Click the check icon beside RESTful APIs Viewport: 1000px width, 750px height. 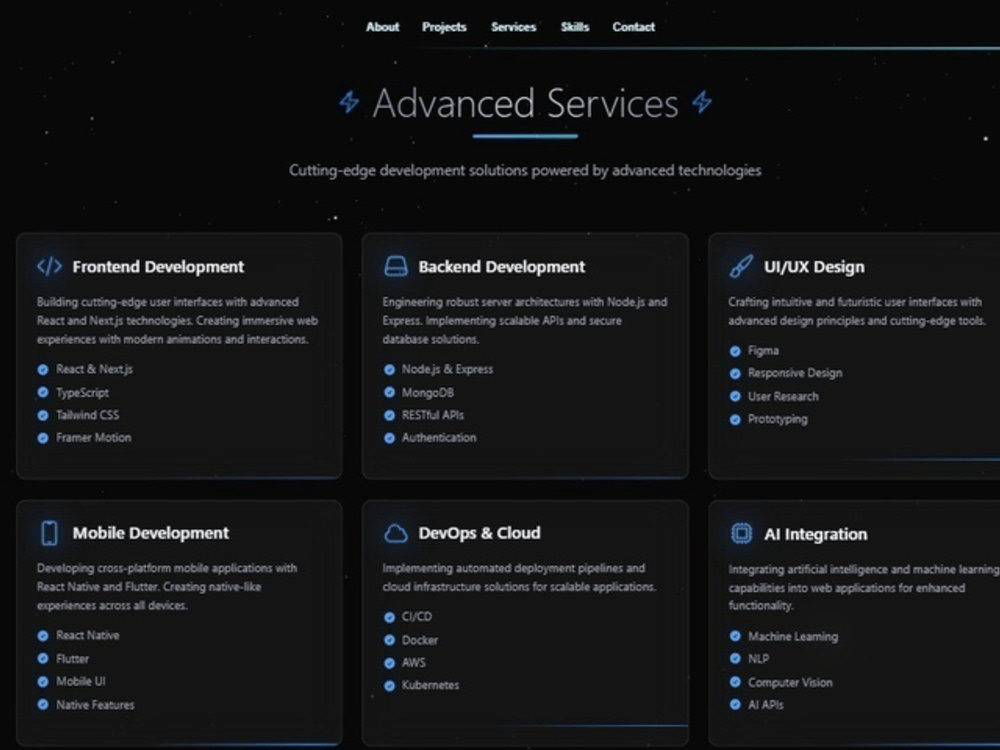[x=389, y=415]
